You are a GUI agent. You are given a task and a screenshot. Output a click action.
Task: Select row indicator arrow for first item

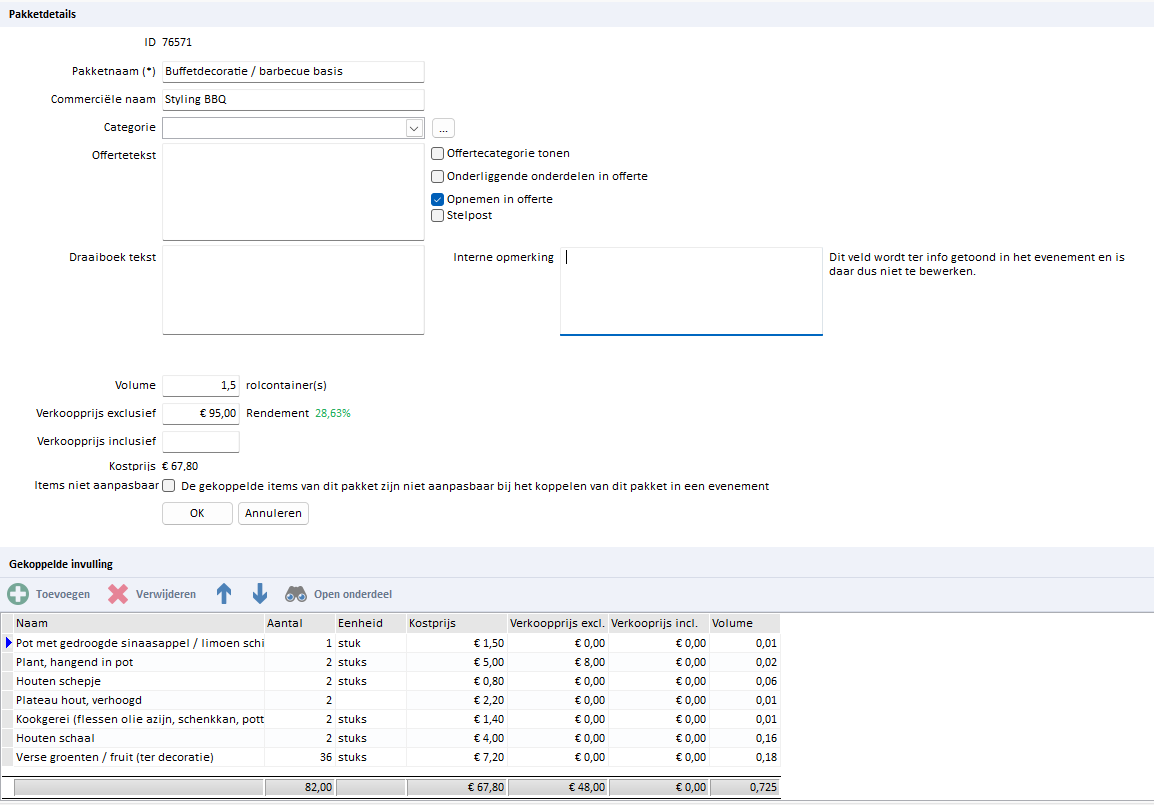(8, 643)
